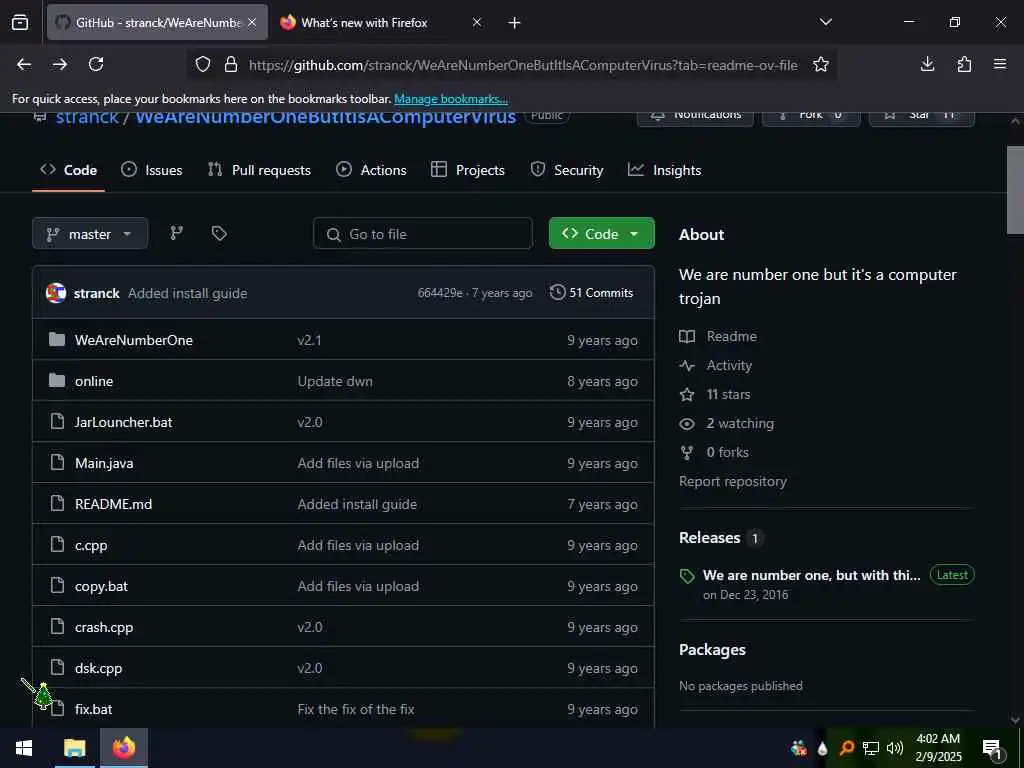Open Firefox application hamburger menu
Viewport: 1024px width, 768px height.
pyautogui.click(x=1000, y=64)
